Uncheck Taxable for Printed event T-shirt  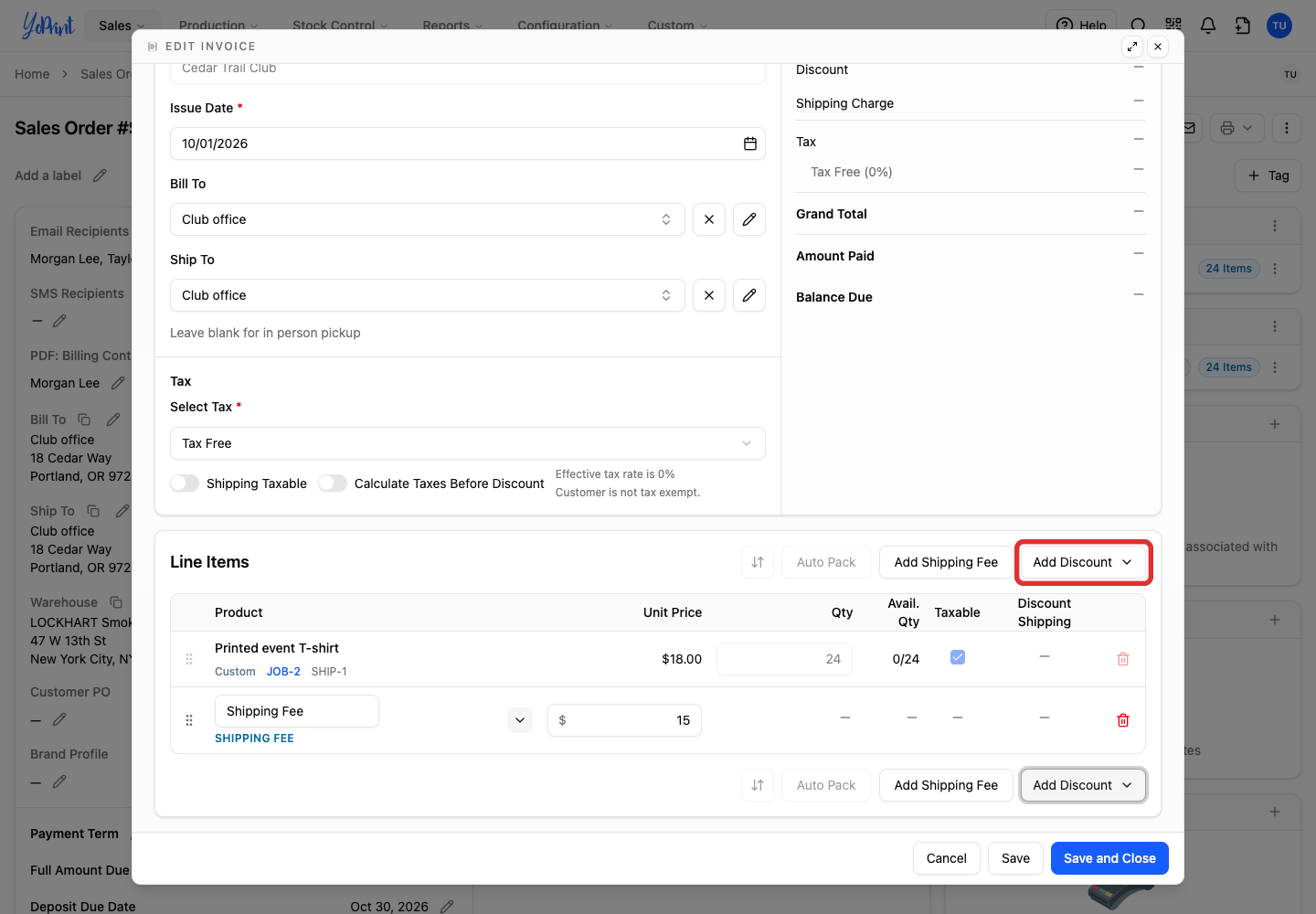[958, 657]
